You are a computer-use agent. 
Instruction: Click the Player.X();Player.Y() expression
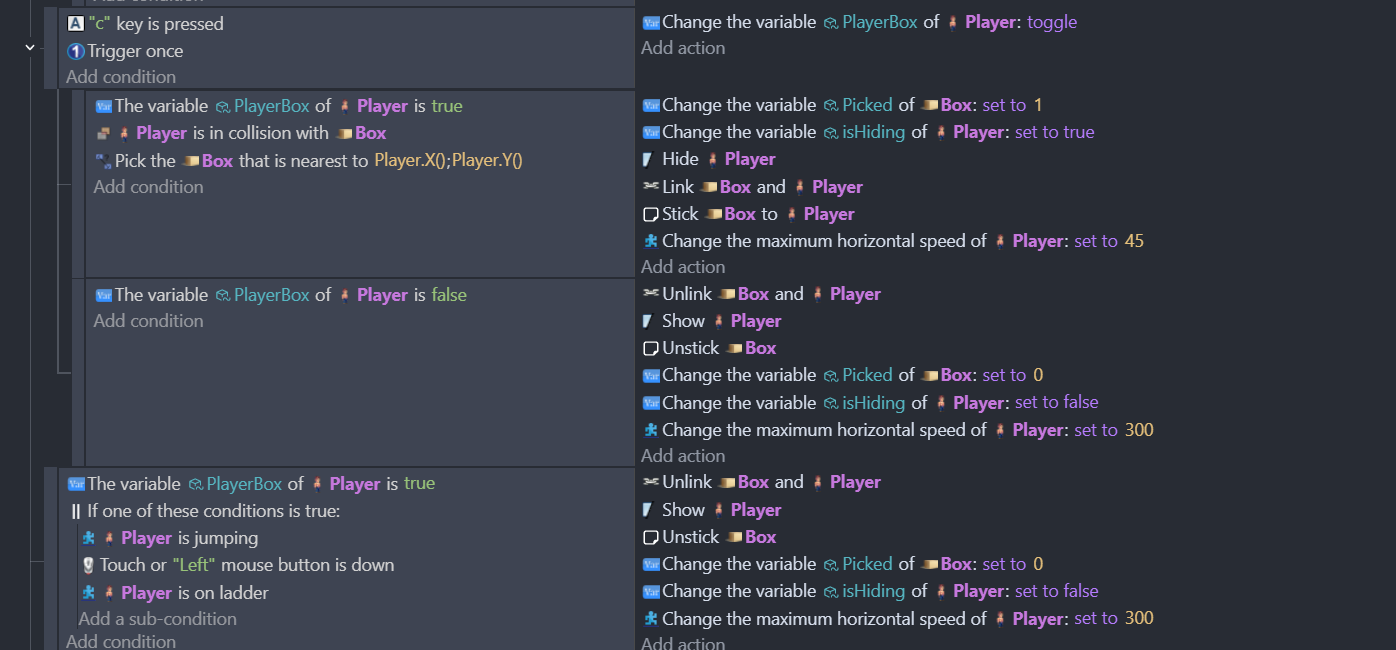[x=448, y=160]
